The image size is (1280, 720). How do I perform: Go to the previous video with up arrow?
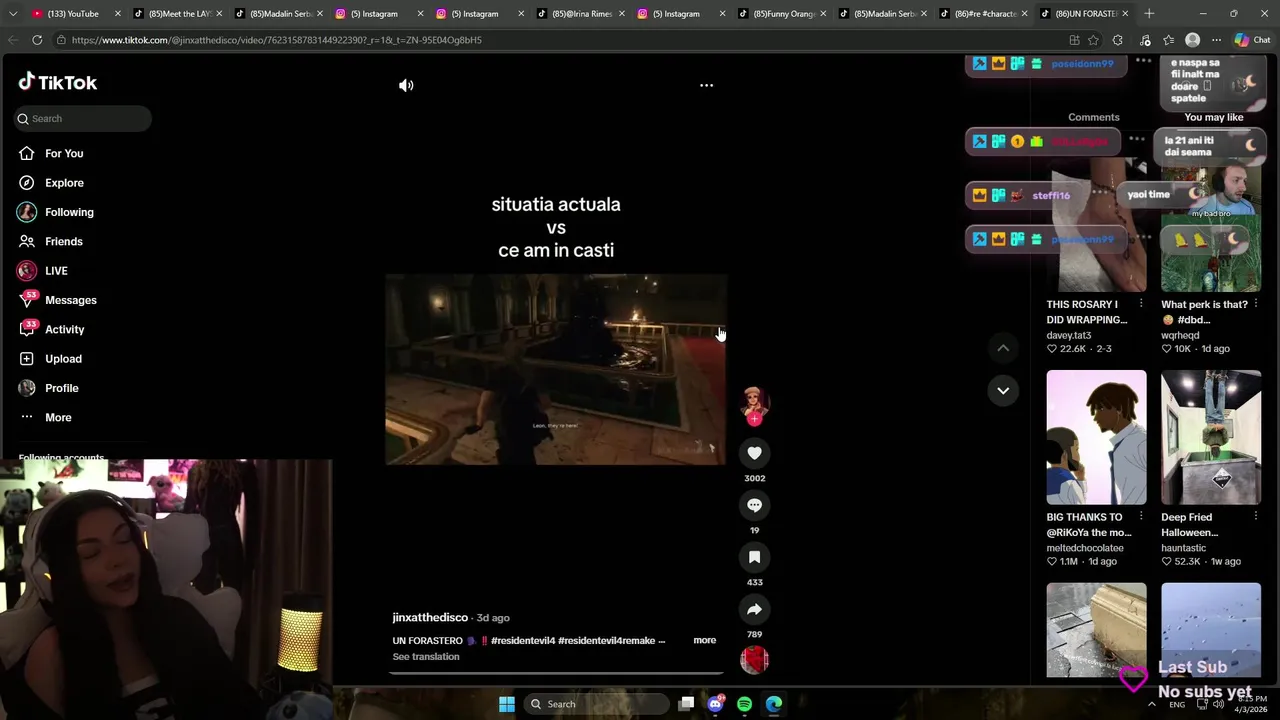pyautogui.click(x=1003, y=348)
